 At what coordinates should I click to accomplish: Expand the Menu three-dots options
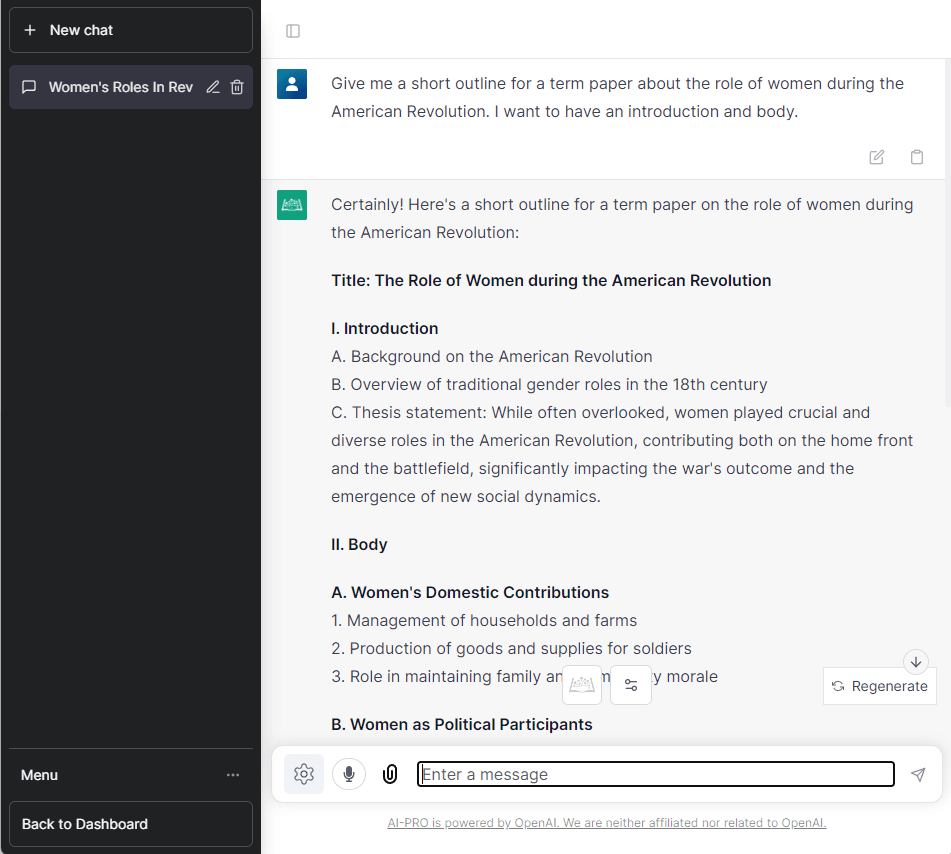point(233,775)
